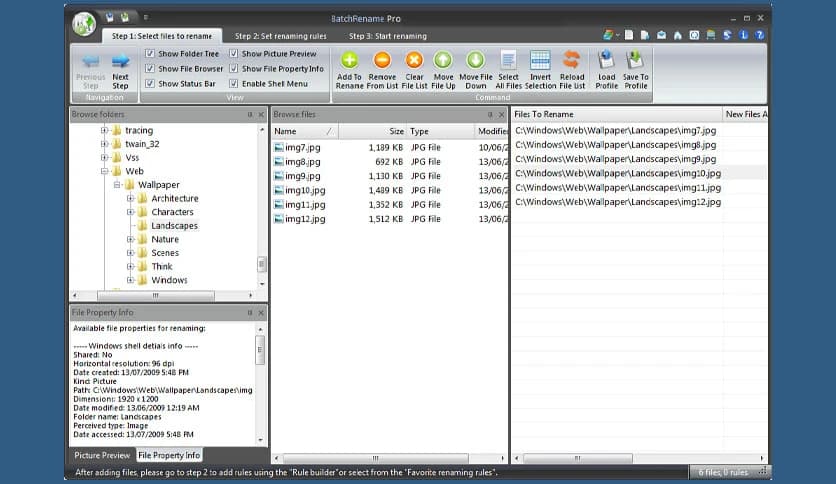
Task: Click the Browse files horizontal scrollbar
Action: (x=375, y=458)
